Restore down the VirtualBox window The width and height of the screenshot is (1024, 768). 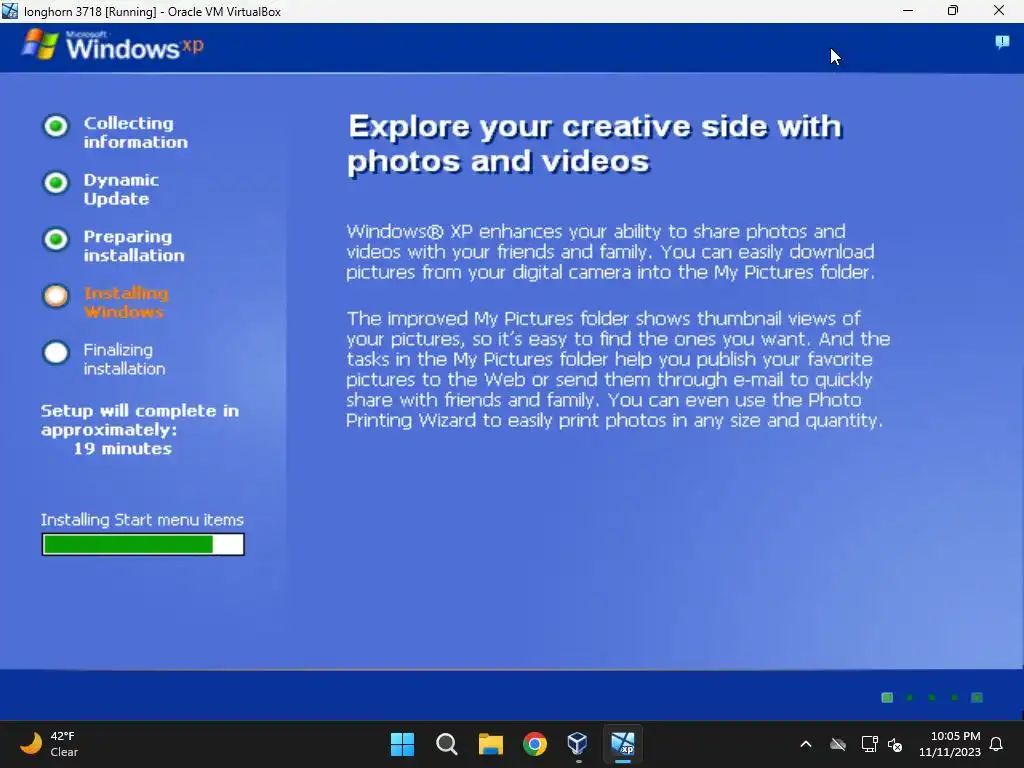[953, 11]
